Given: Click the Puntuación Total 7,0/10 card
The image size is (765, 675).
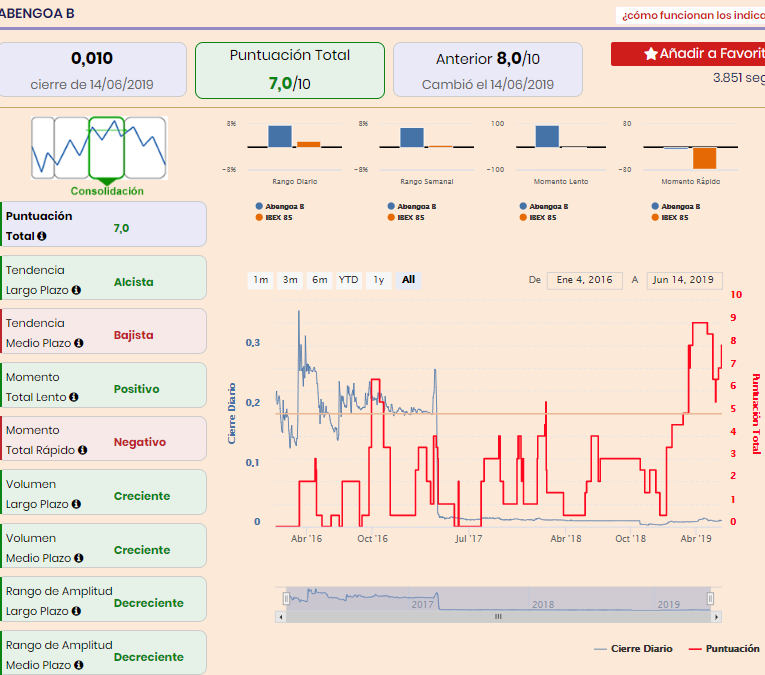Looking at the screenshot, I should [x=290, y=70].
